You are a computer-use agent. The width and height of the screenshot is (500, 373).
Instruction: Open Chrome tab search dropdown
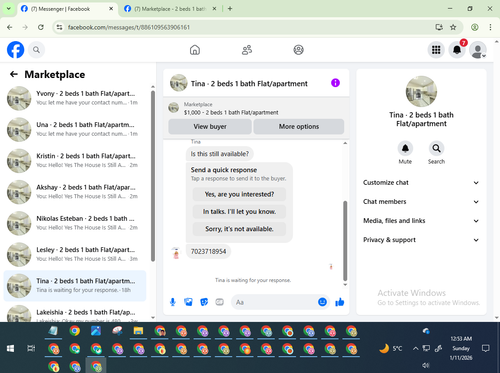(x=9, y=9)
